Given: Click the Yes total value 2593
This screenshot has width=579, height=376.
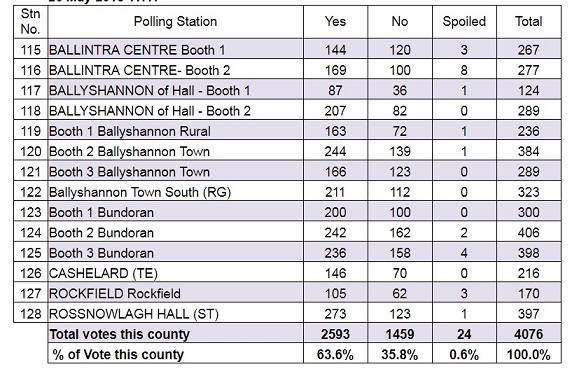Looking at the screenshot, I should tap(335, 334).
